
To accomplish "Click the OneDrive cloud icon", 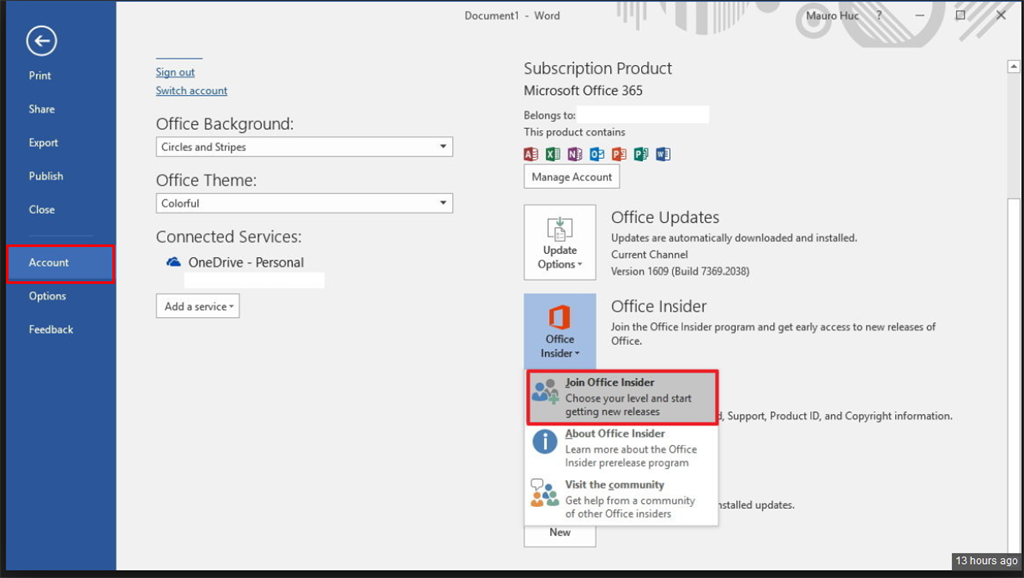I will (173, 262).
